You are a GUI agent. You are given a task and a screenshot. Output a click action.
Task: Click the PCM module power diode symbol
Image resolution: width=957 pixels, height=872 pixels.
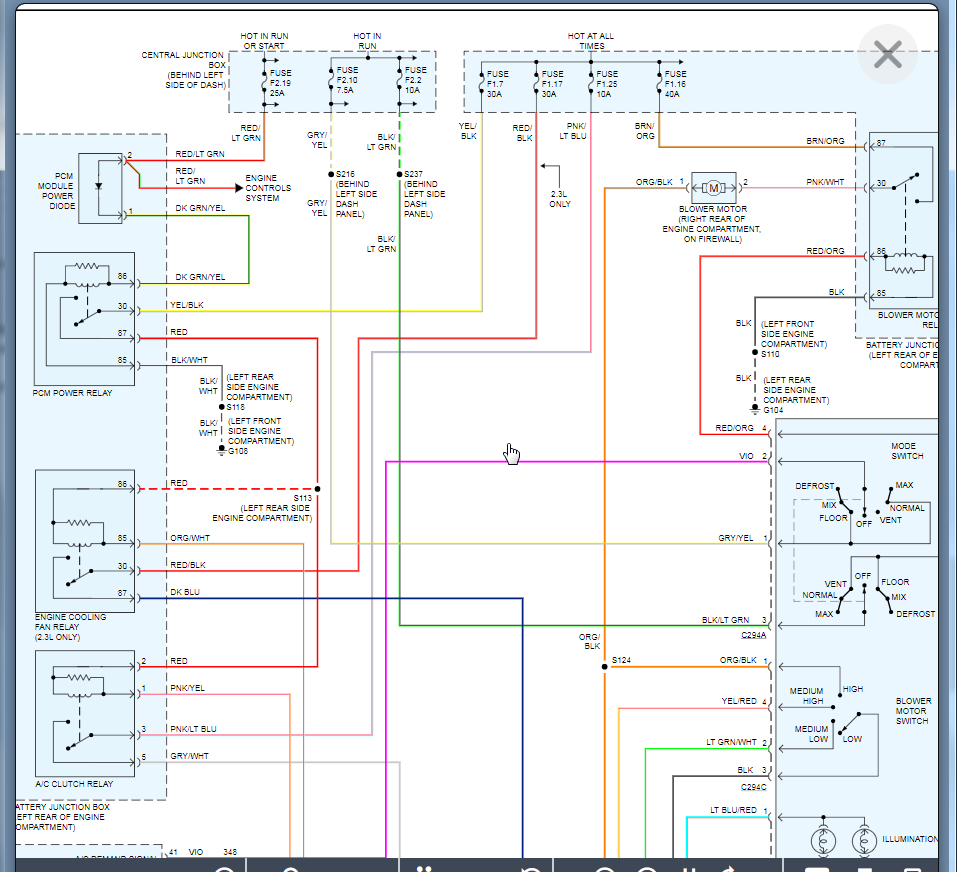pyautogui.click(x=101, y=187)
